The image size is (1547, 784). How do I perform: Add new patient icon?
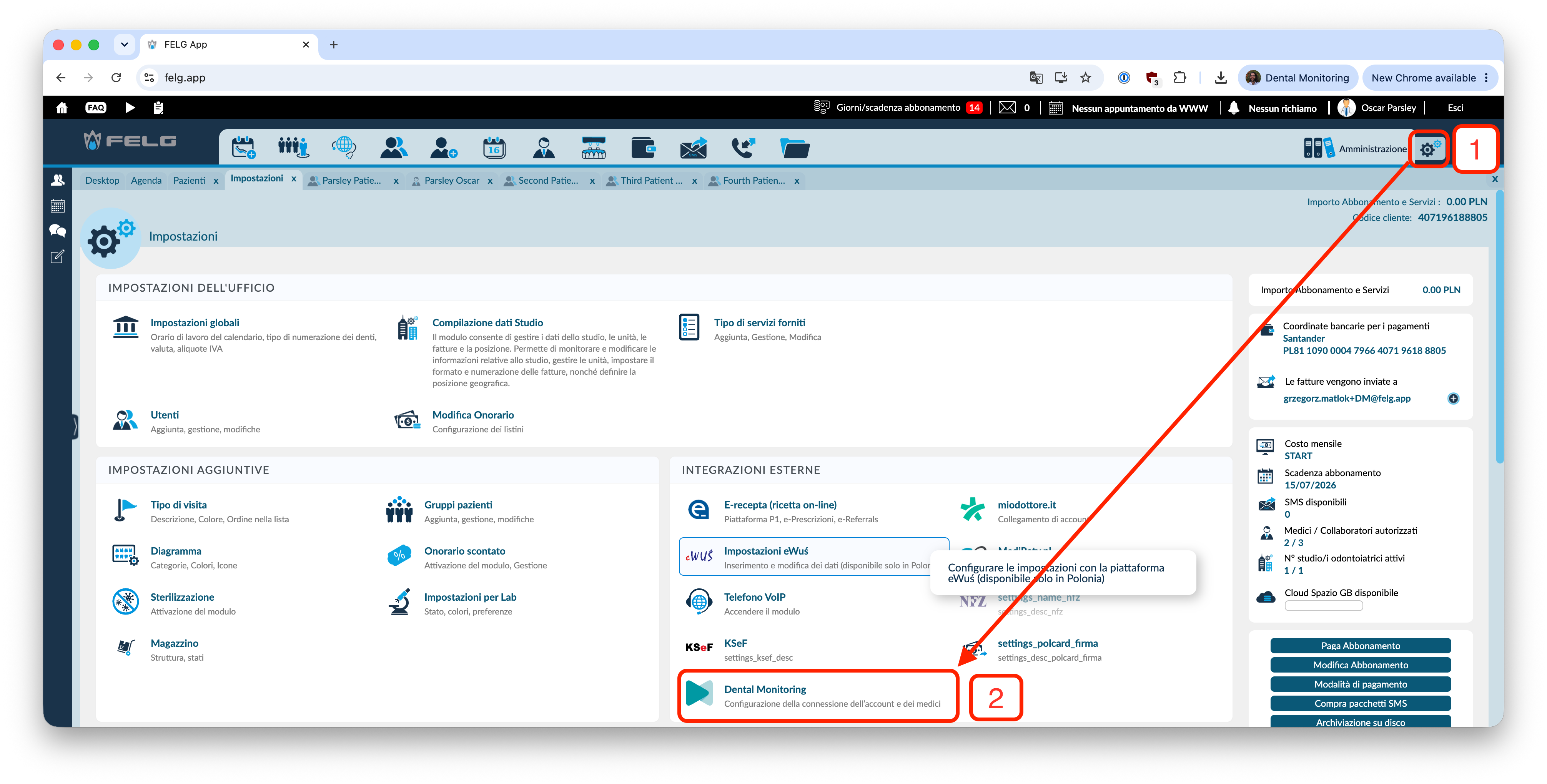click(444, 147)
